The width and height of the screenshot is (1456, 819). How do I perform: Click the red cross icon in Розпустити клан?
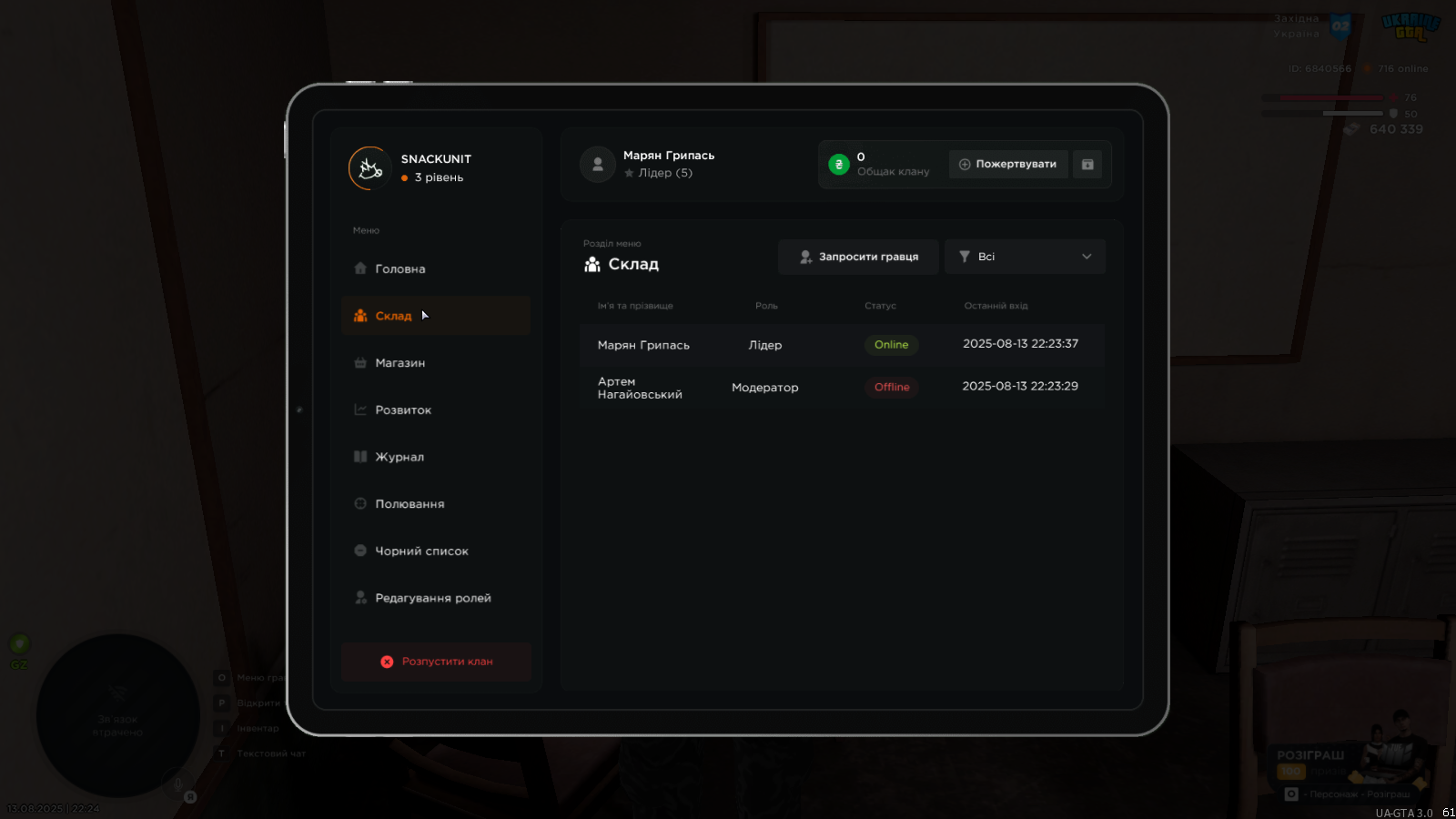click(x=387, y=662)
